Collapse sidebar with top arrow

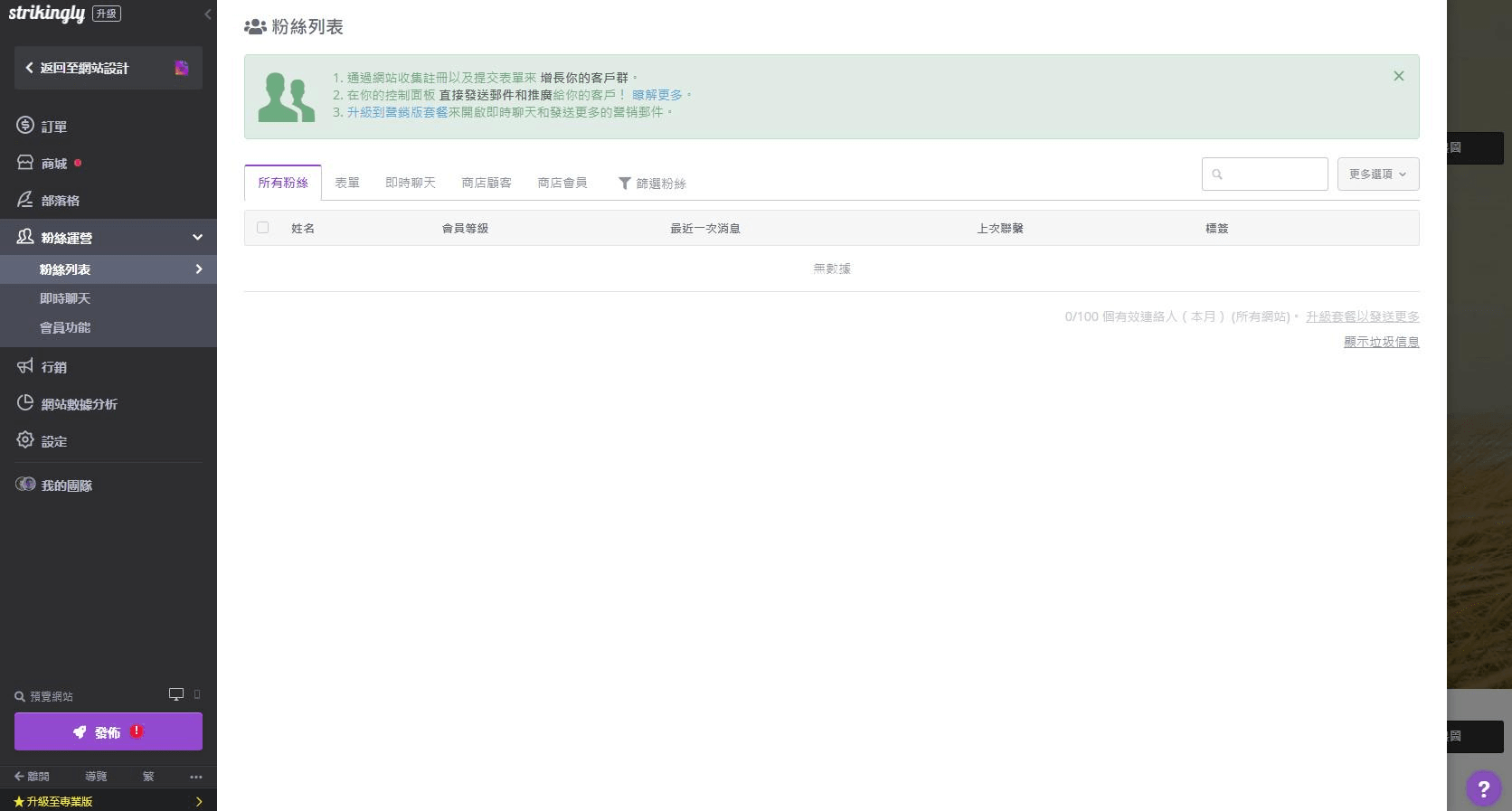[x=208, y=14]
